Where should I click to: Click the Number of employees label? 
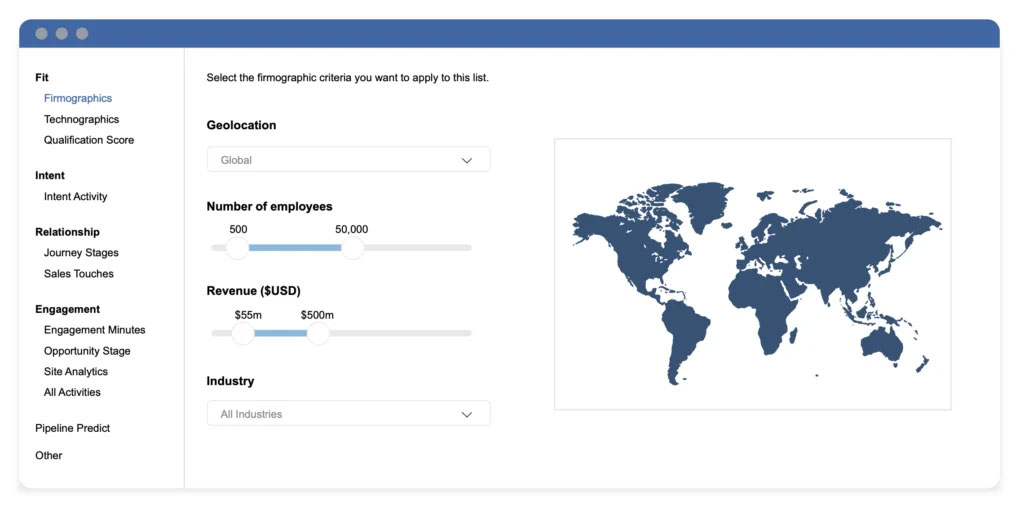pos(270,206)
